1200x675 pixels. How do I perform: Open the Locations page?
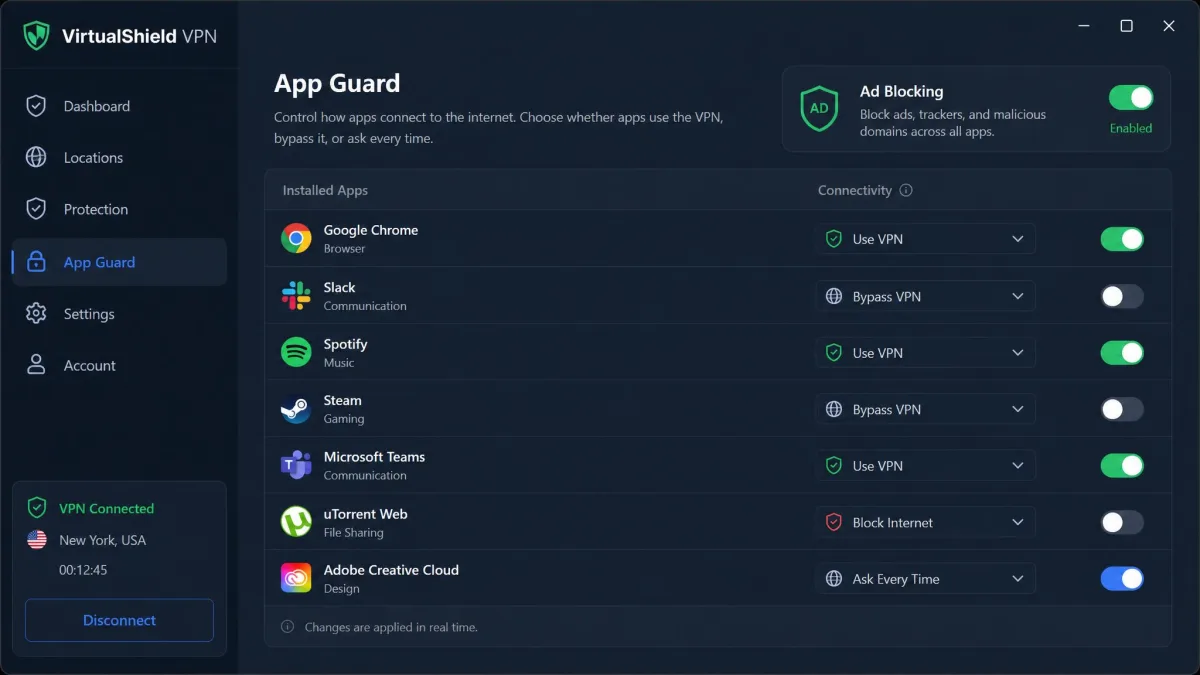[119, 157]
